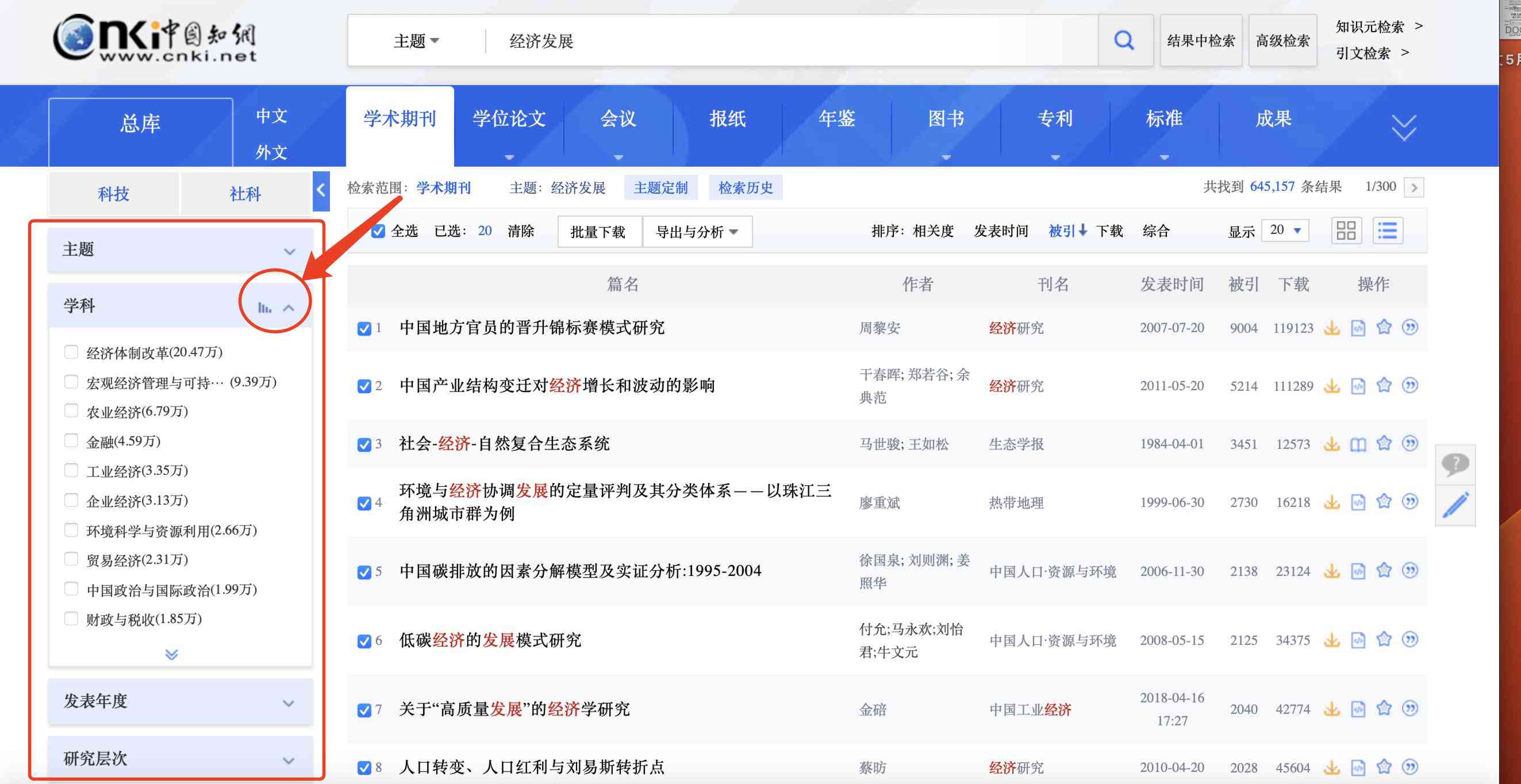Open the help question bubble icon
Viewport: 1521px width, 784px height.
pos(1455,464)
